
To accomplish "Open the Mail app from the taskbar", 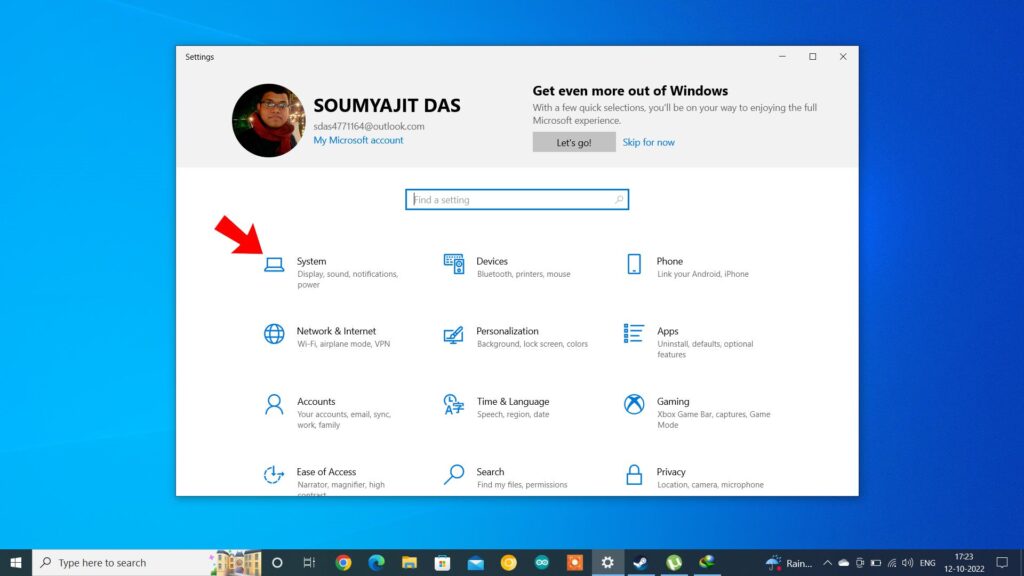I will [x=475, y=562].
